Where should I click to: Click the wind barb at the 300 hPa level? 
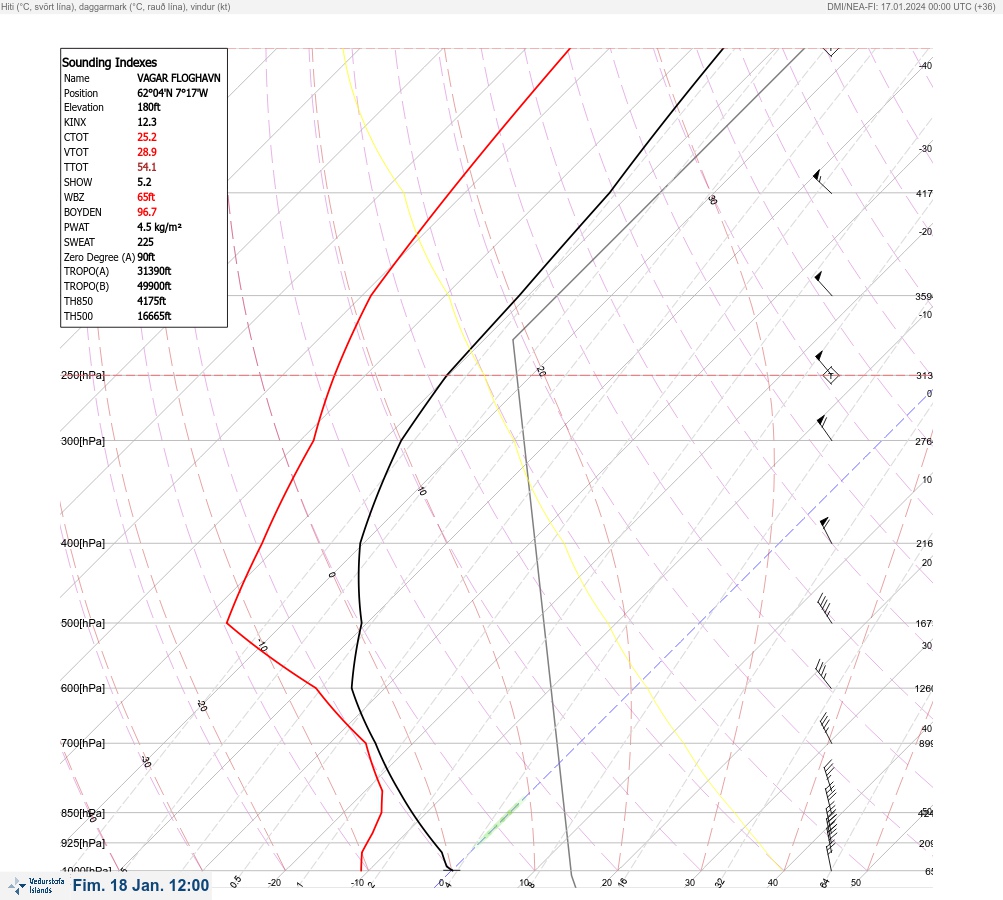825,428
